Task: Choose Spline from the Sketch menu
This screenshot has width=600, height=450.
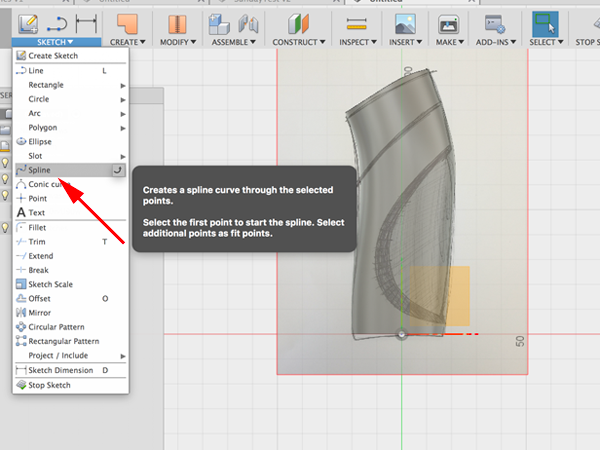Action: pyautogui.click(x=70, y=170)
